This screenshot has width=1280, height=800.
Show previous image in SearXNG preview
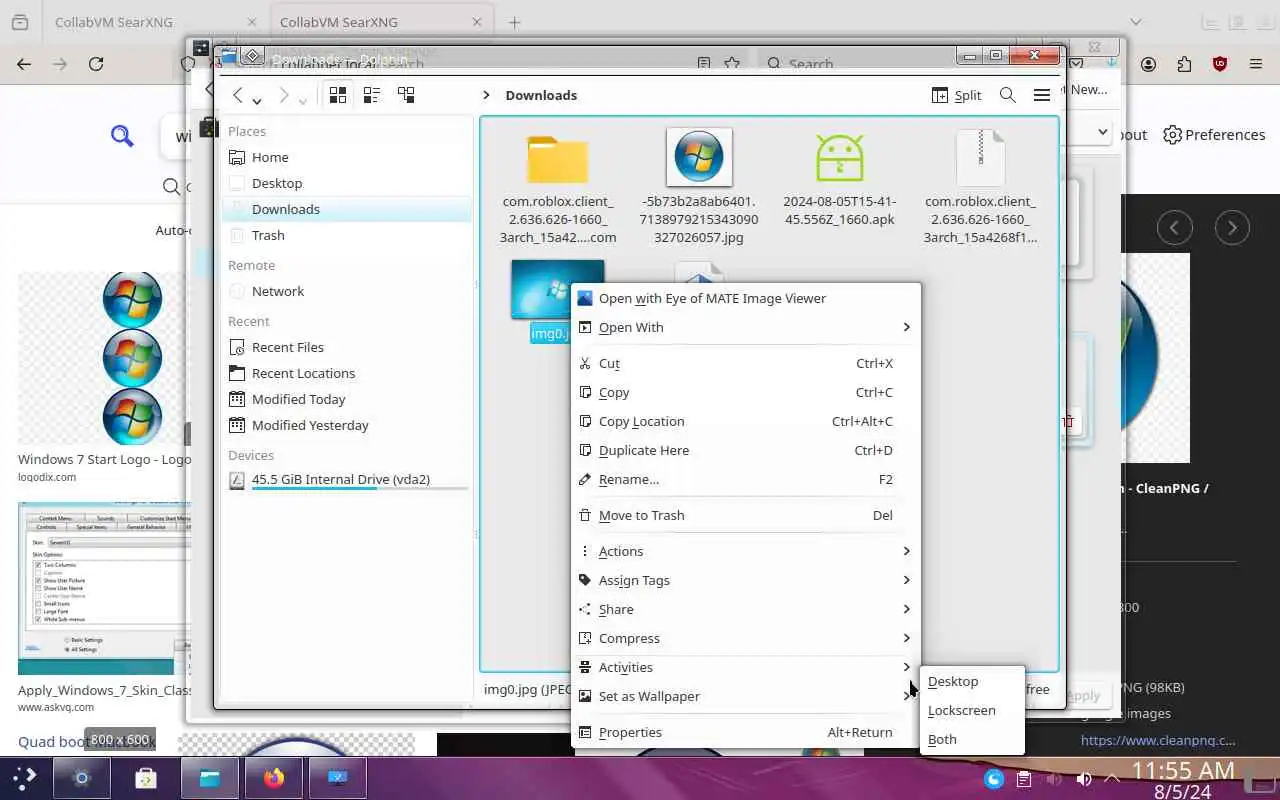tap(1174, 228)
